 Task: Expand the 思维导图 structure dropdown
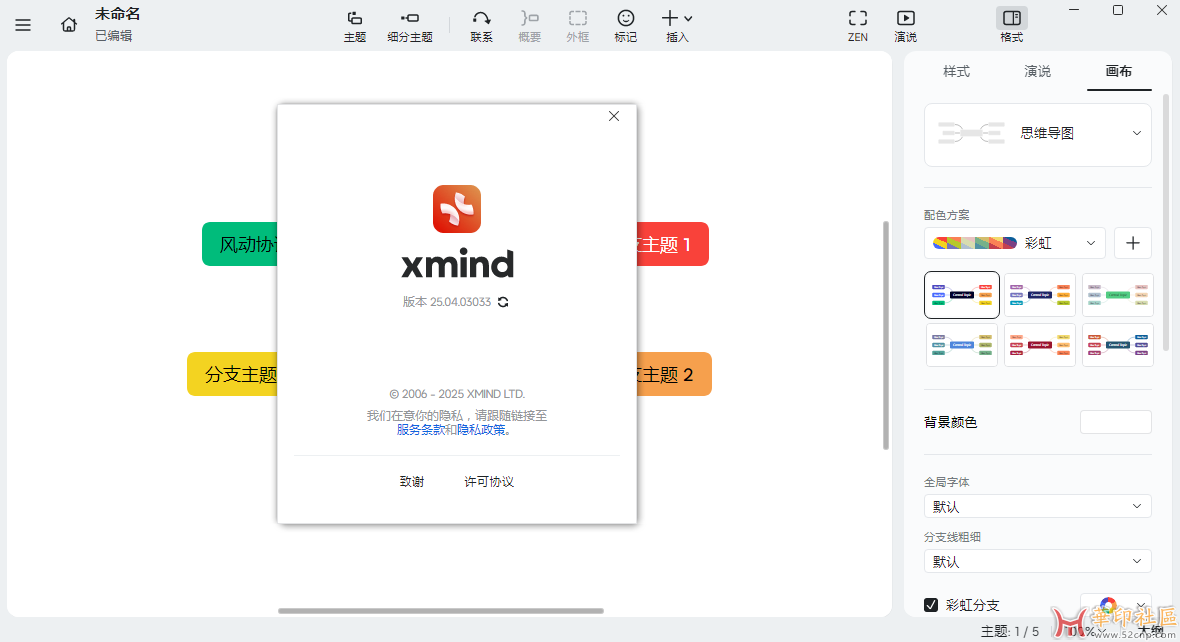click(x=1038, y=134)
